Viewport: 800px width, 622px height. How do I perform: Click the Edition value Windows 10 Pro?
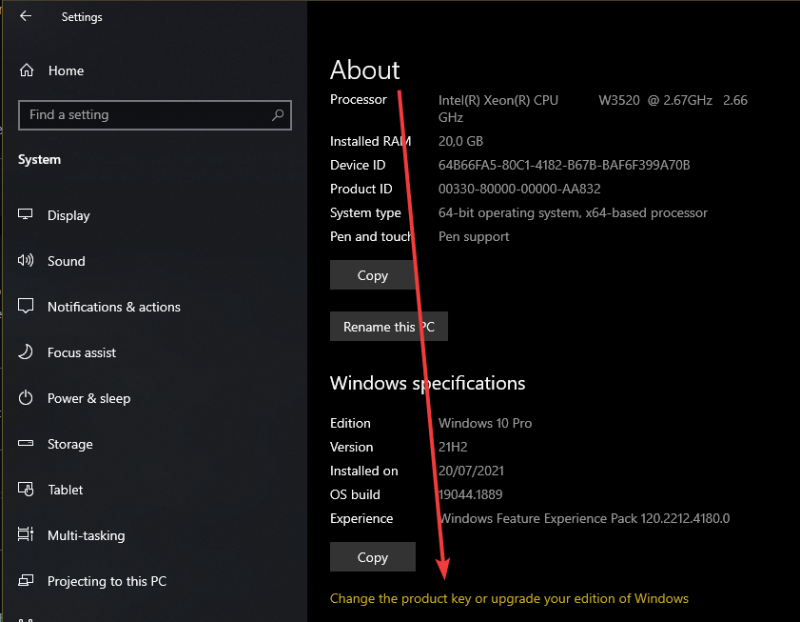coord(485,423)
